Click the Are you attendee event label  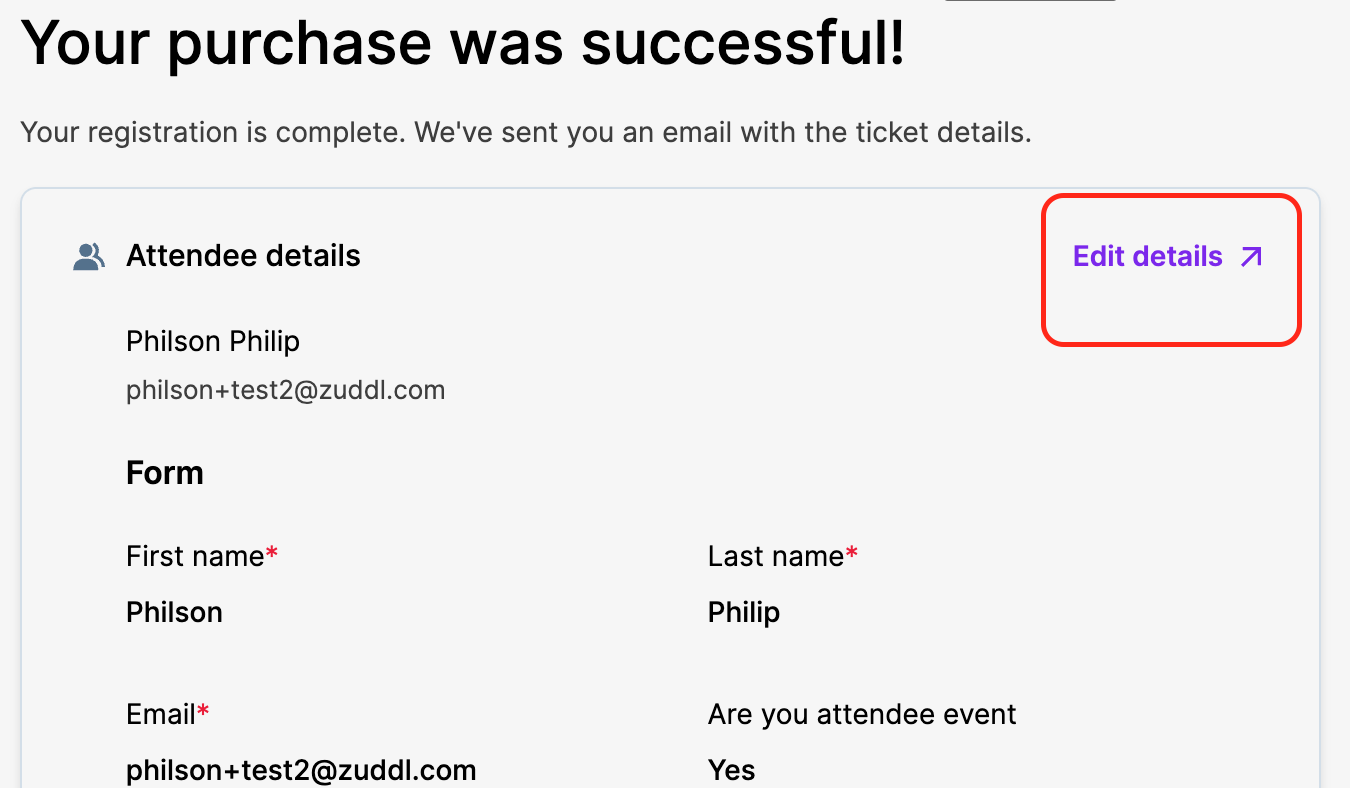862,714
